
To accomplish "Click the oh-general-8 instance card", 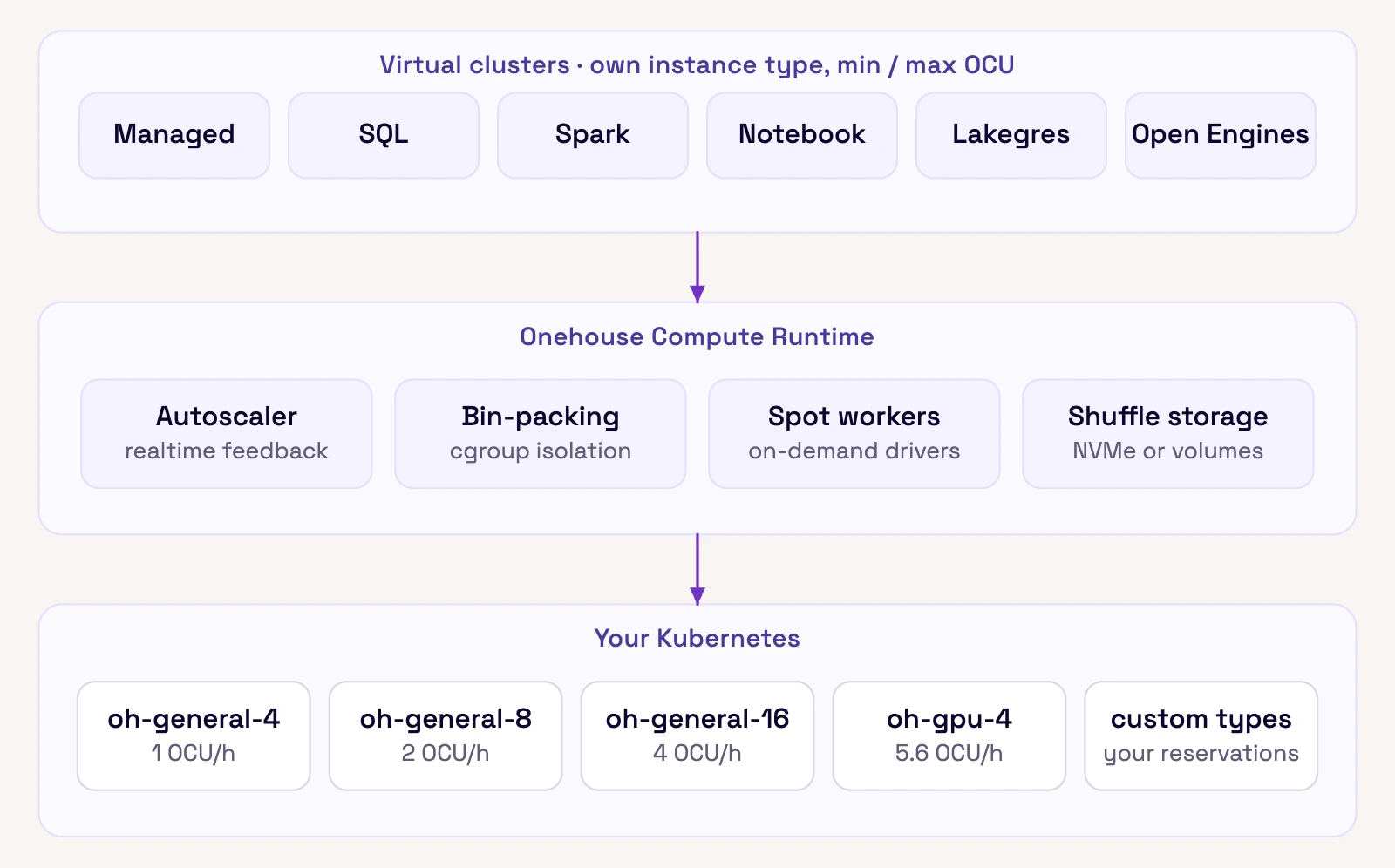I will point(446,736).
